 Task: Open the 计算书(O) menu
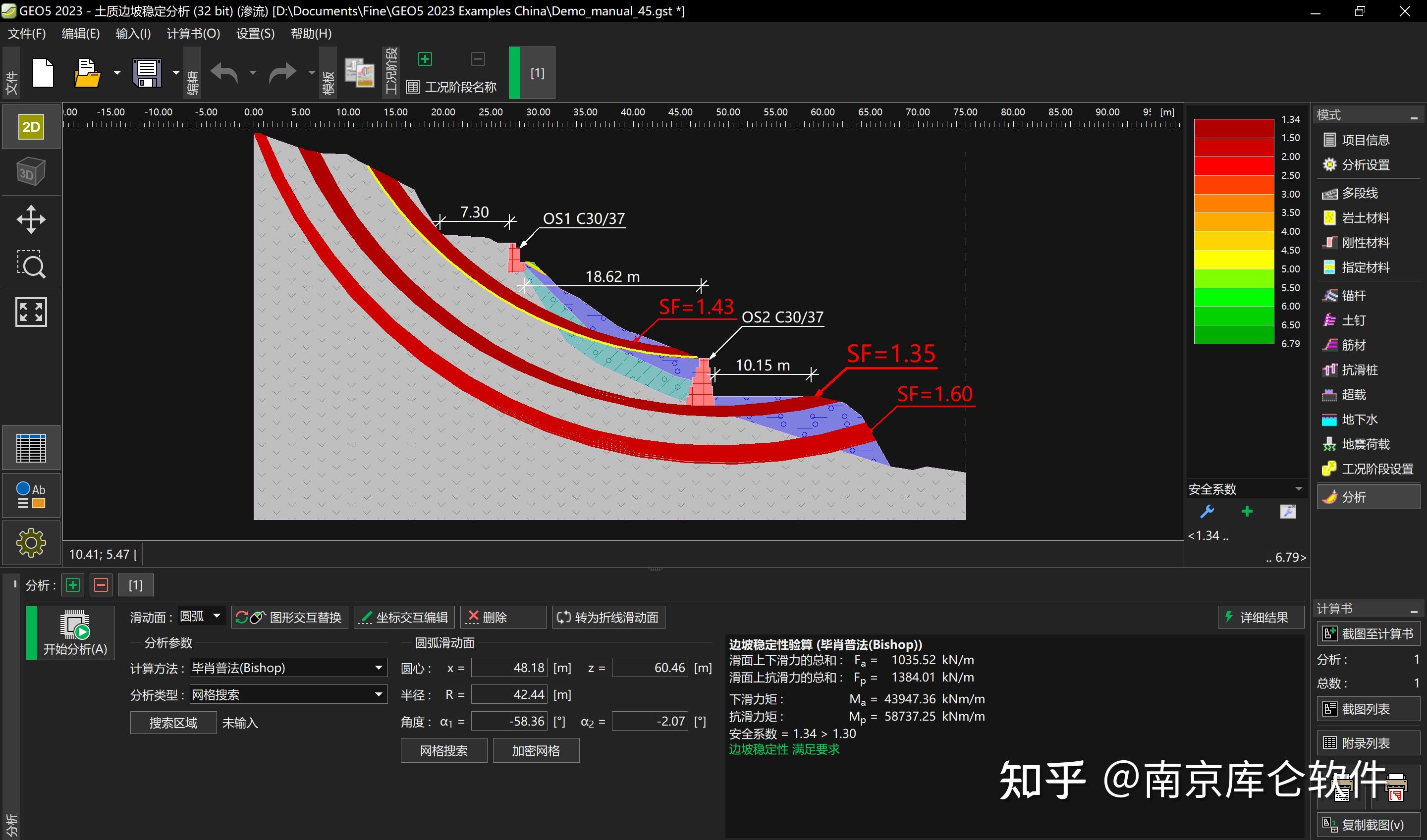point(193,33)
